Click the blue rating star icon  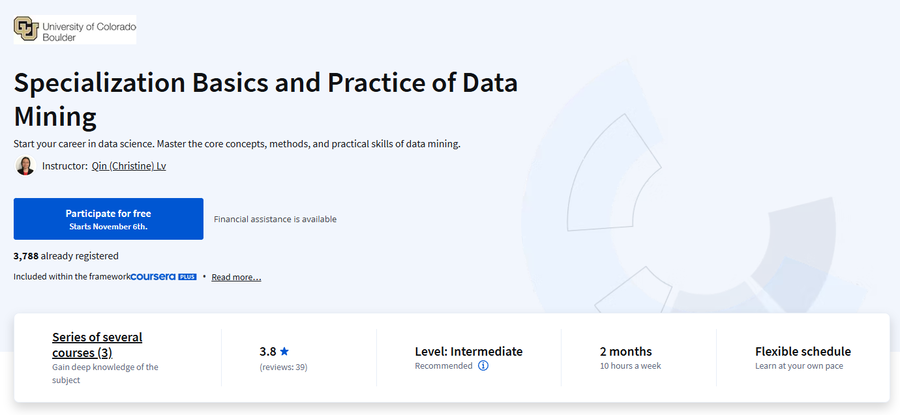pos(284,351)
